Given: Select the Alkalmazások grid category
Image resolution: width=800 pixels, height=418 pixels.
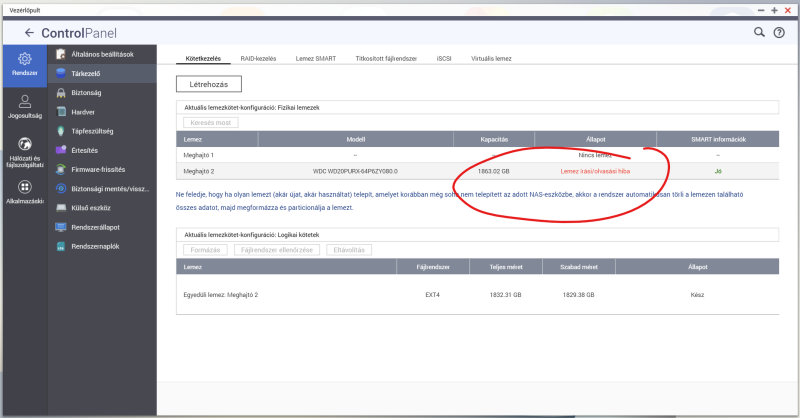Looking at the screenshot, I should tap(24, 192).
